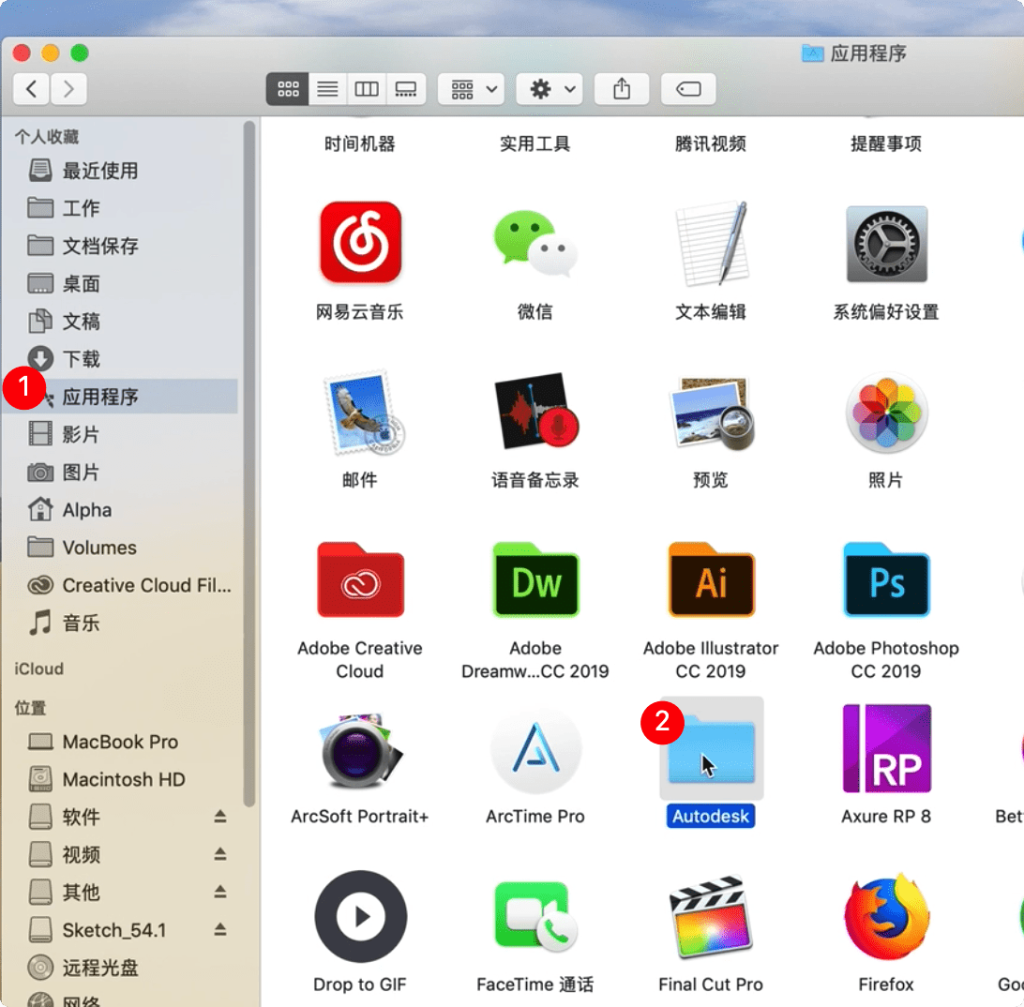The image size is (1024, 1007).
Task: Select the Adobe Illustrator CC 2019 folder
Action: point(710,581)
